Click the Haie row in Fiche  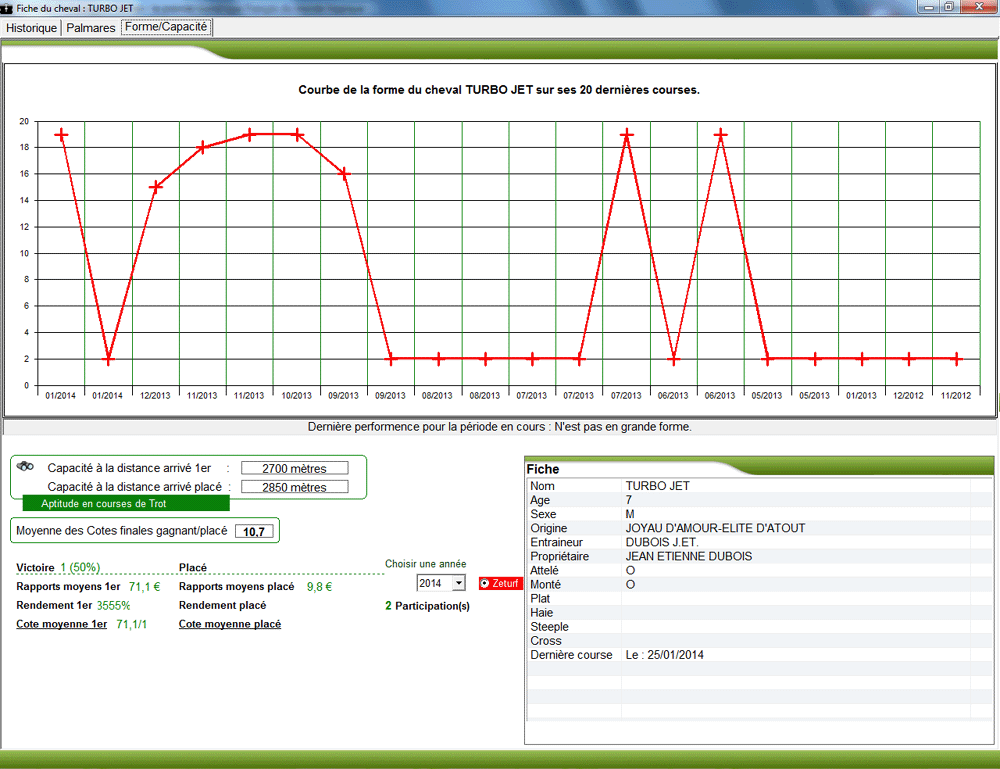click(x=759, y=612)
